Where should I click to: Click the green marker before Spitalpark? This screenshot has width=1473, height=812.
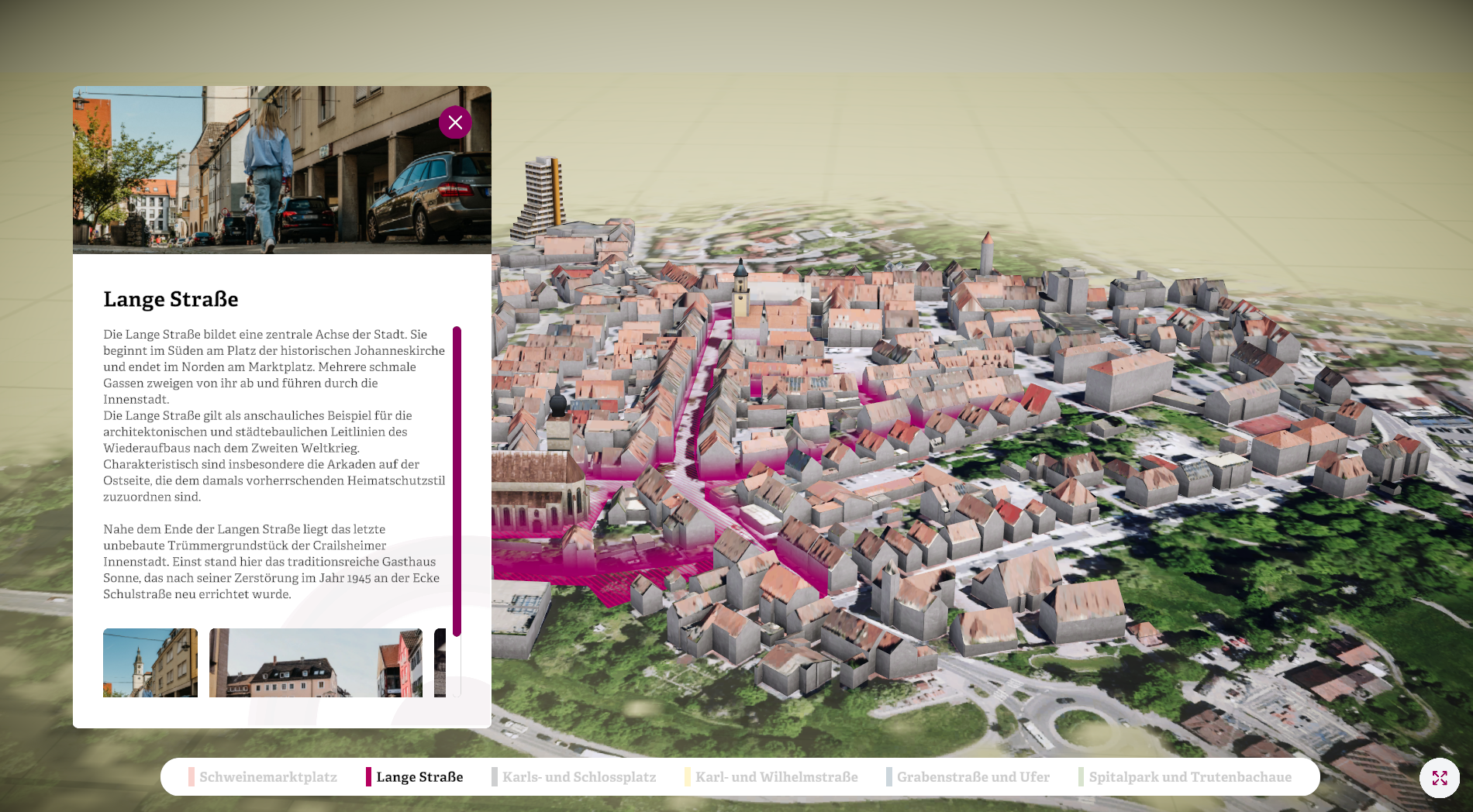tap(1081, 777)
